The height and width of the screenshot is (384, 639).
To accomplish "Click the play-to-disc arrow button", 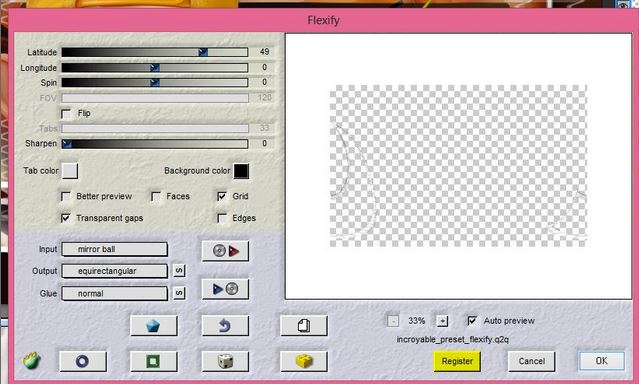I will coord(225,289).
